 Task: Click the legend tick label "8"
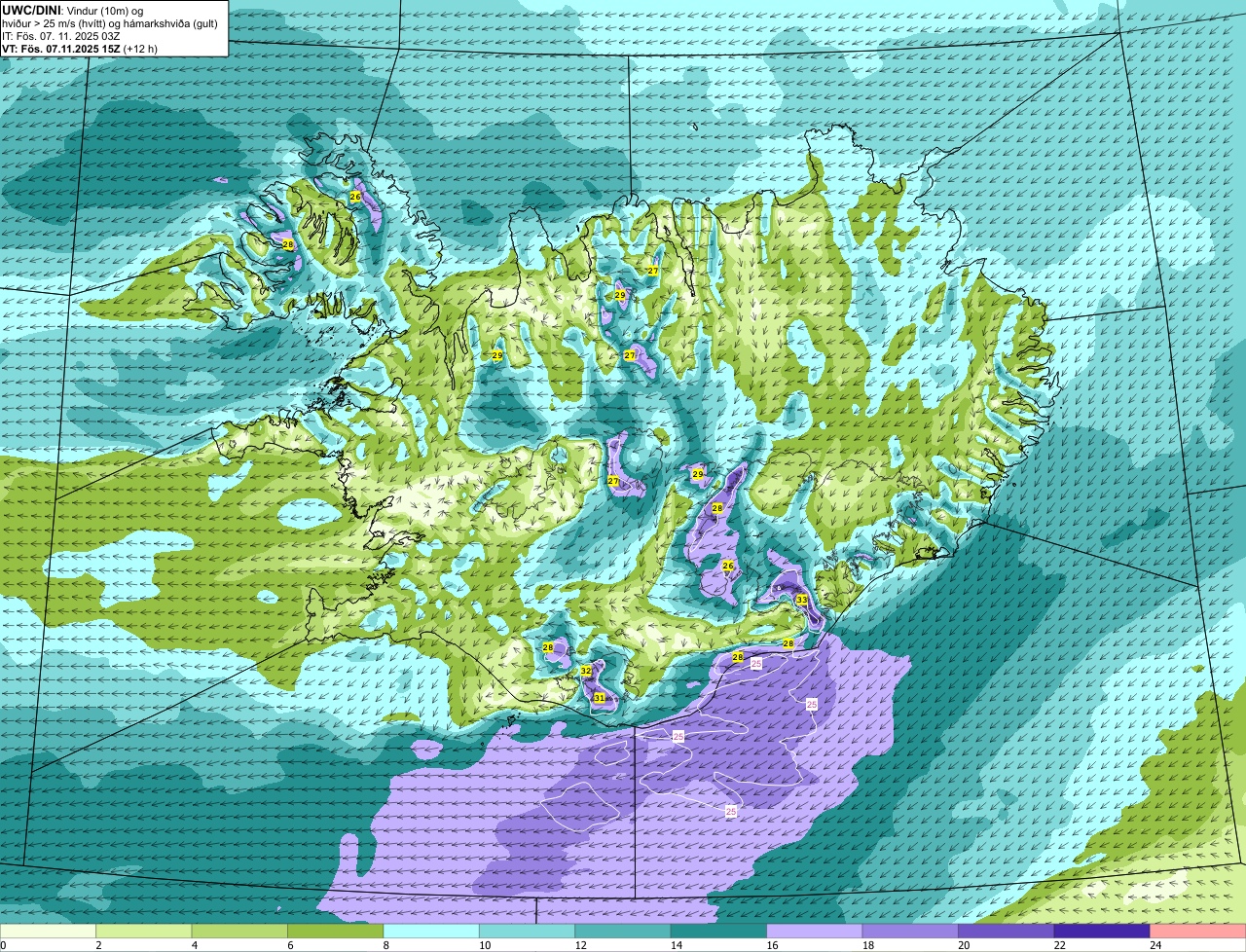click(385, 946)
